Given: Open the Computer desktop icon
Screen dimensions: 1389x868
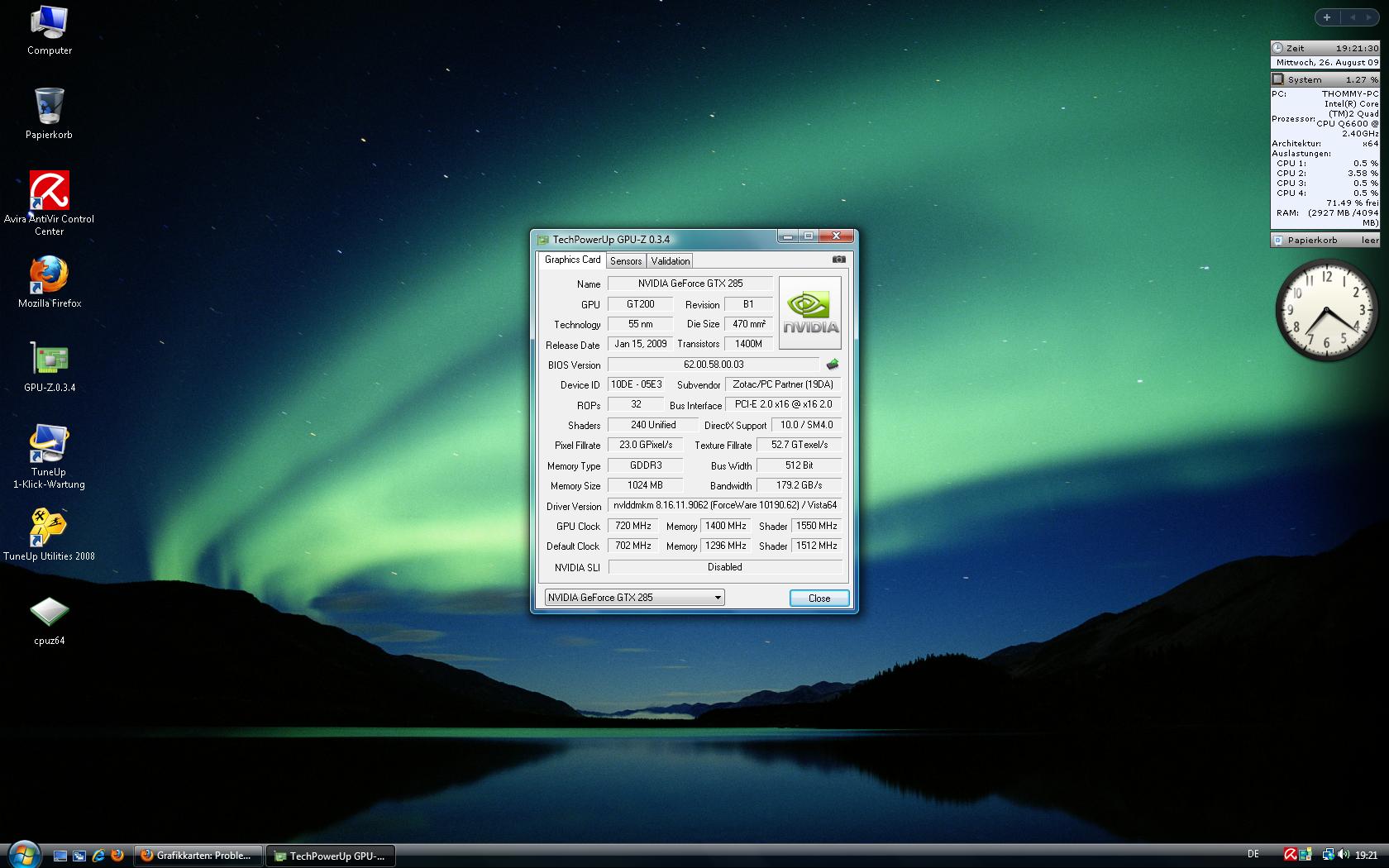Looking at the screenshot, I should [x=49, y=31].
